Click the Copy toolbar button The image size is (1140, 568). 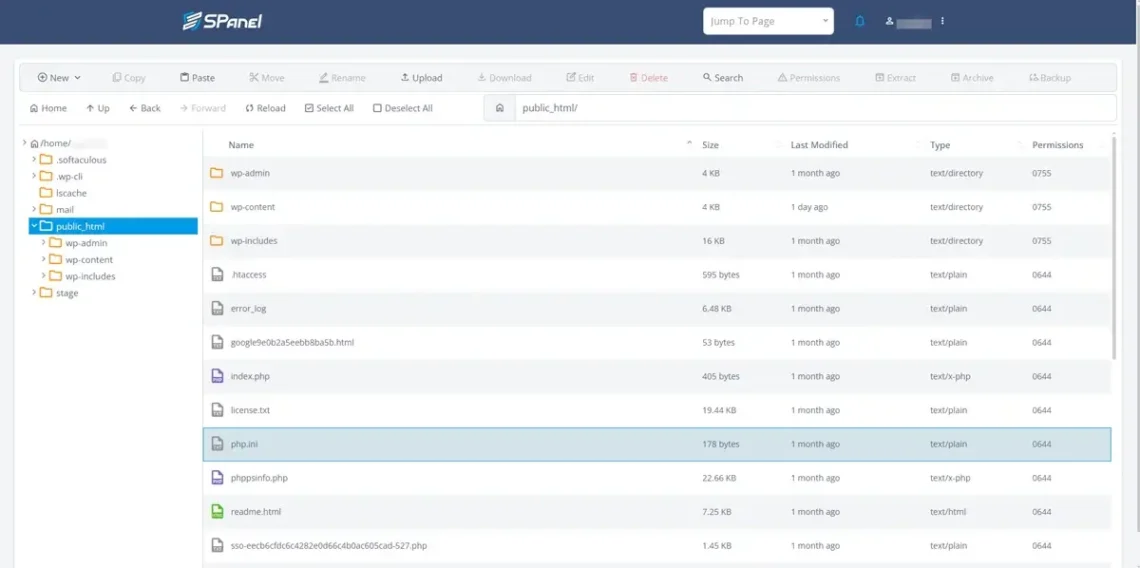[129, 78]
